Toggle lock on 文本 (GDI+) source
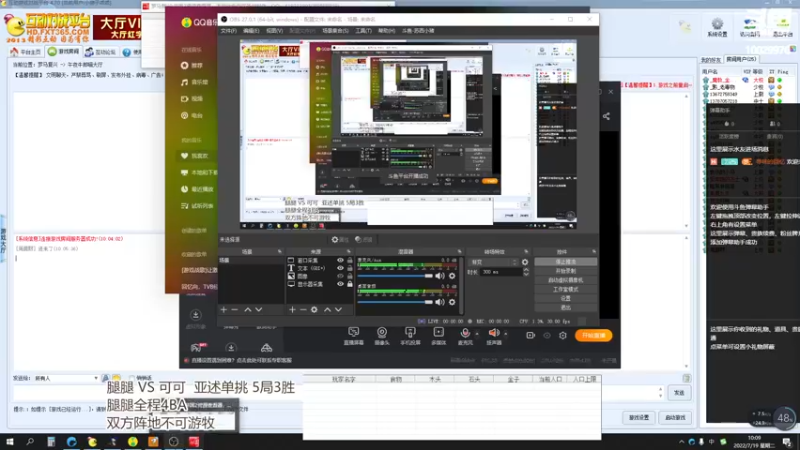The height and width of the screenshot is (450, 800). click(349, 268)
